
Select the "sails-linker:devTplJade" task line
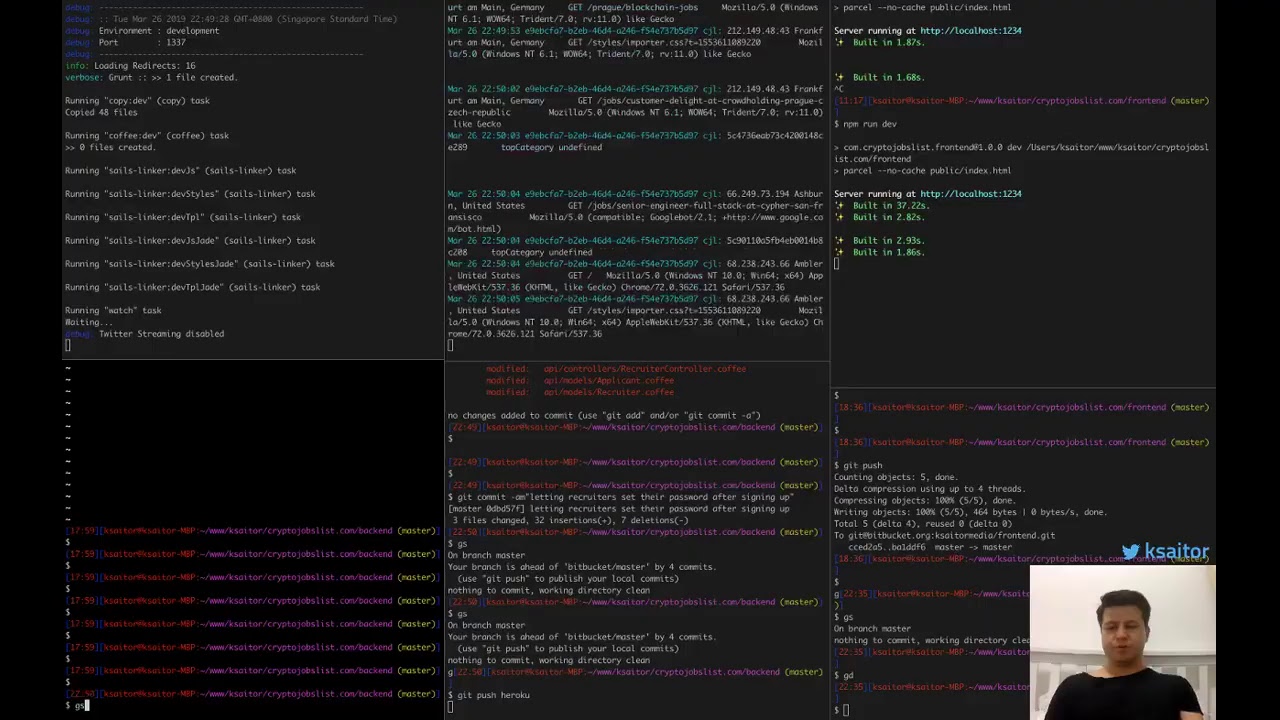[193, 287]
